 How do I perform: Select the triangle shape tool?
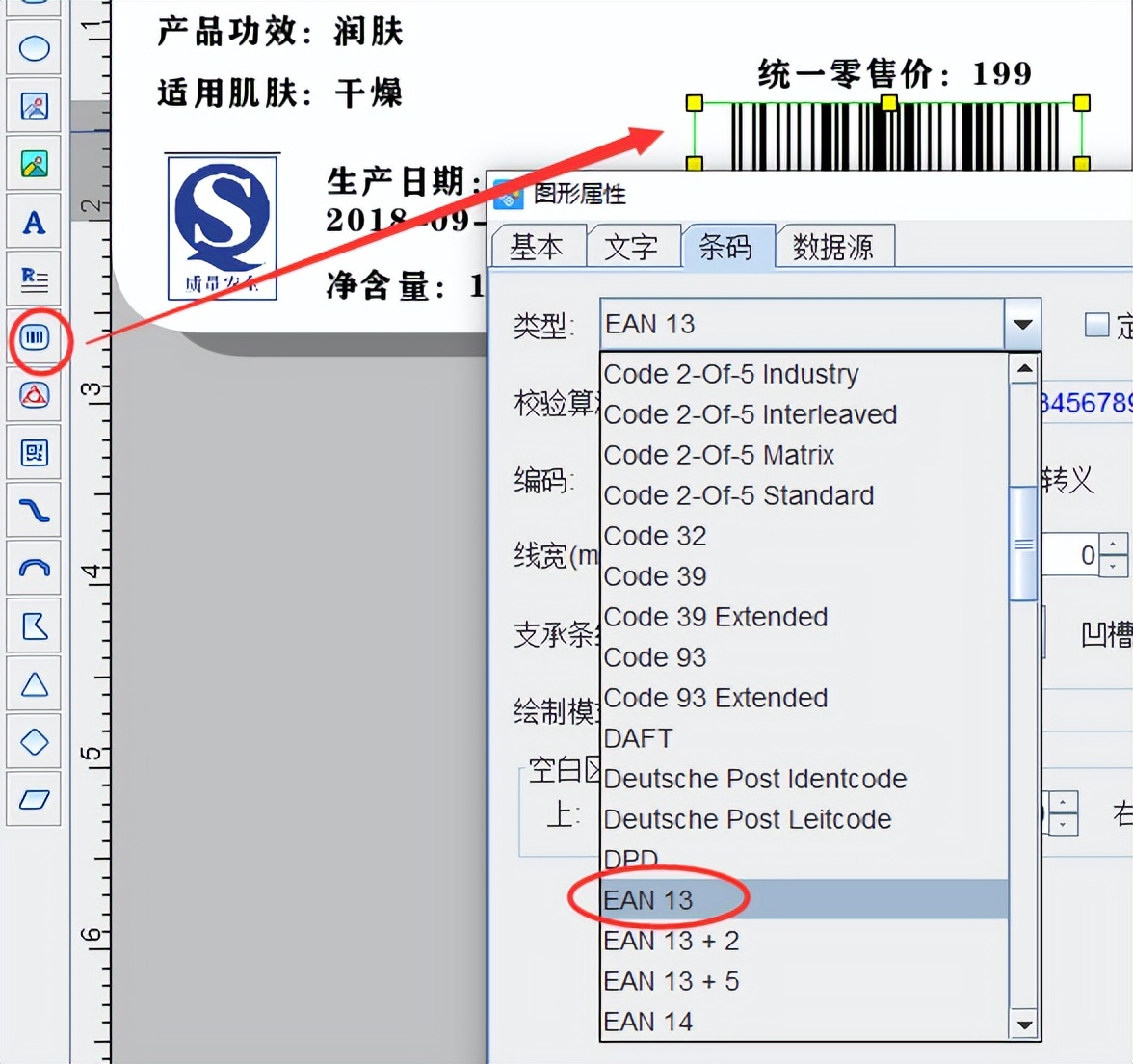(34, 684)
